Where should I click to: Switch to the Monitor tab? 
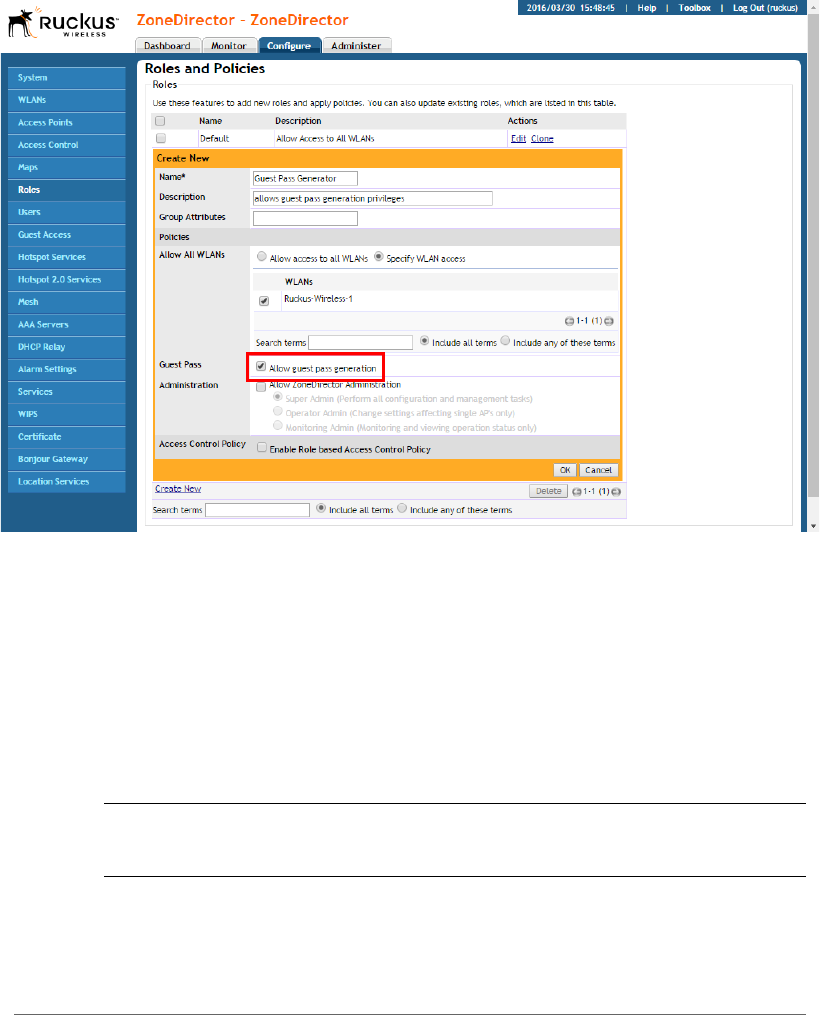coord(229,45)
